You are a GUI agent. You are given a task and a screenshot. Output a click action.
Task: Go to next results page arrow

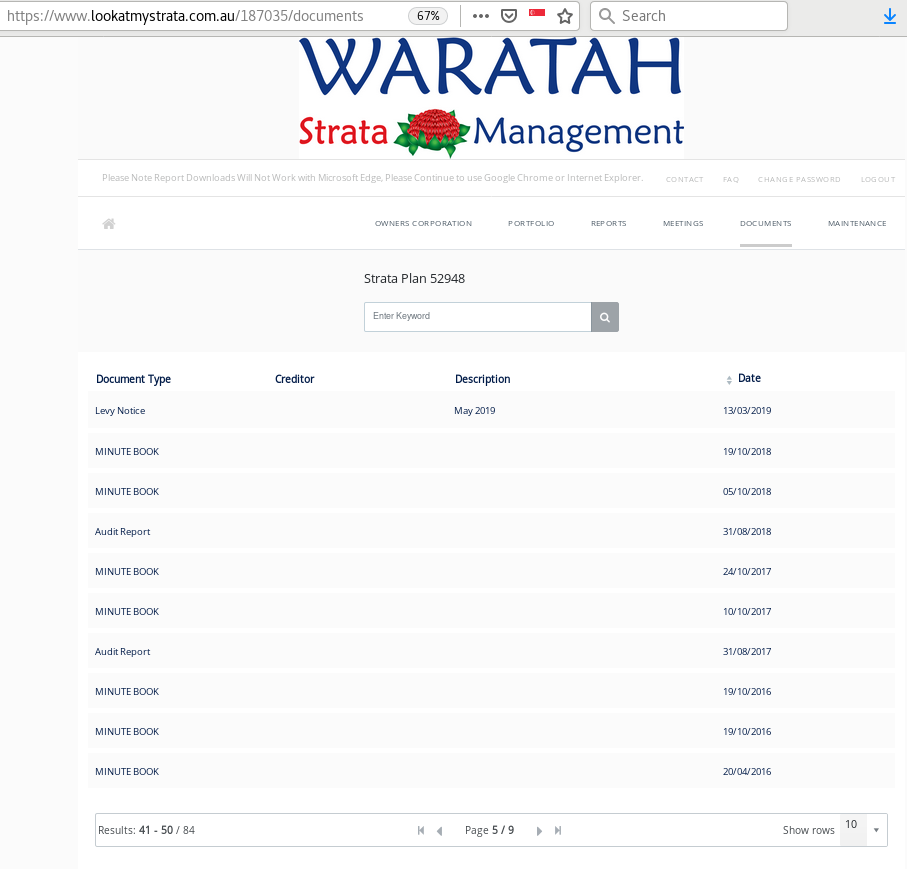click(x=539, y=831)
